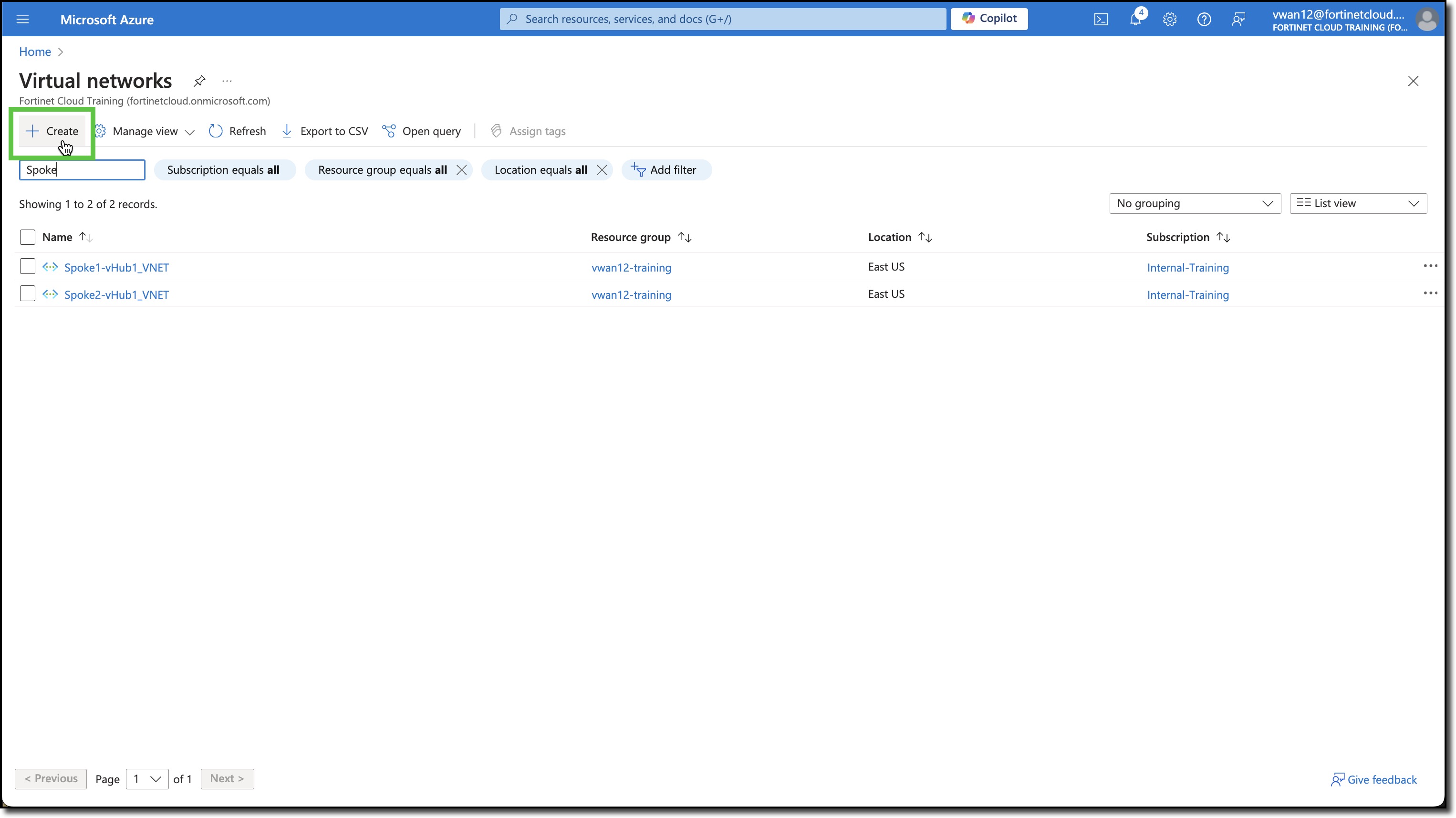Open the Azure portal hamburger menu
Screen dimensions: 1456x818
tap(22, 19)
